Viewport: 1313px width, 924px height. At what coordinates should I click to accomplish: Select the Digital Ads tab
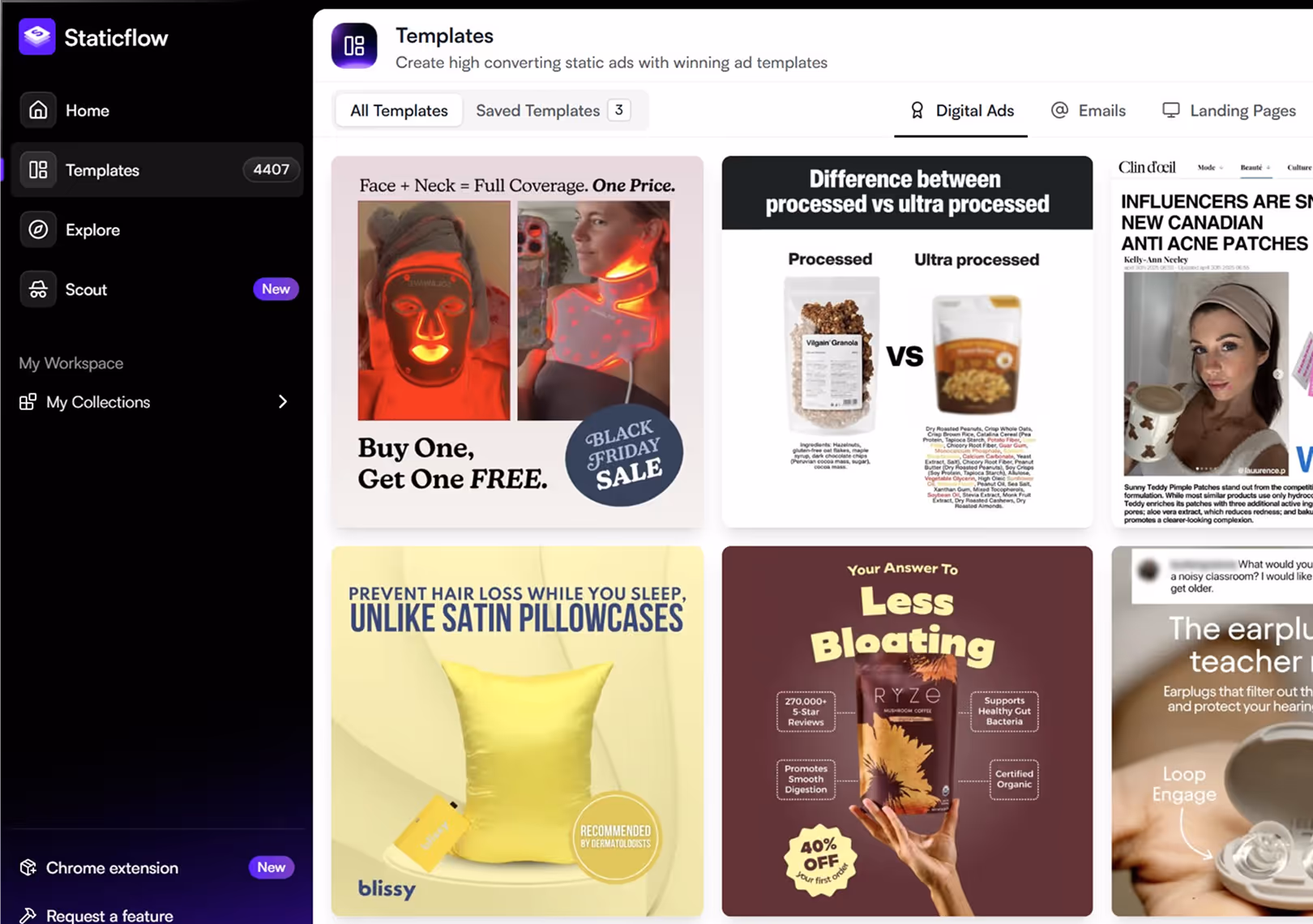[962, 111]
